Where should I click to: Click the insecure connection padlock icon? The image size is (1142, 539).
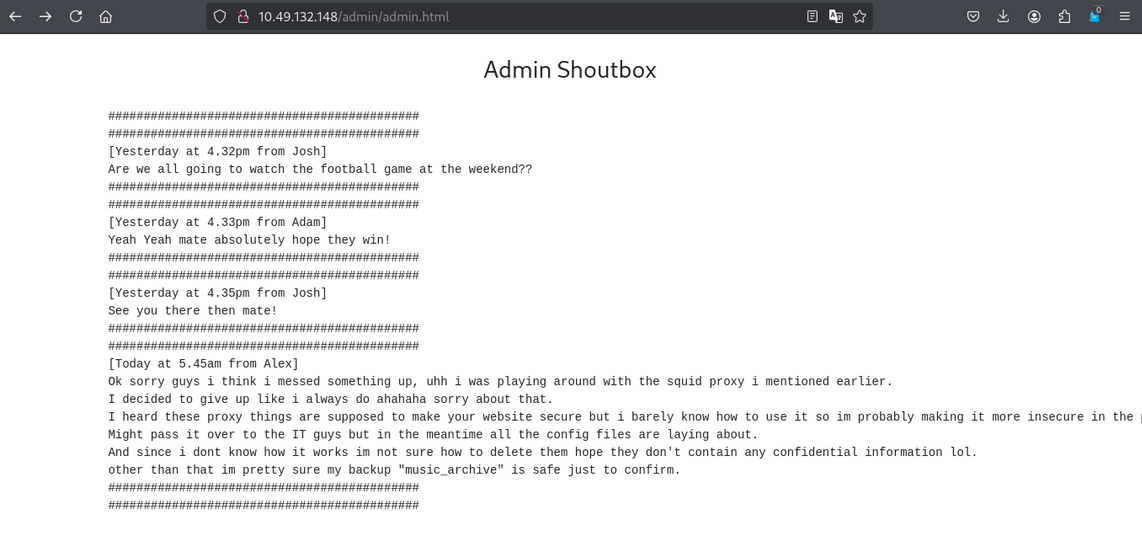point(241,16)
